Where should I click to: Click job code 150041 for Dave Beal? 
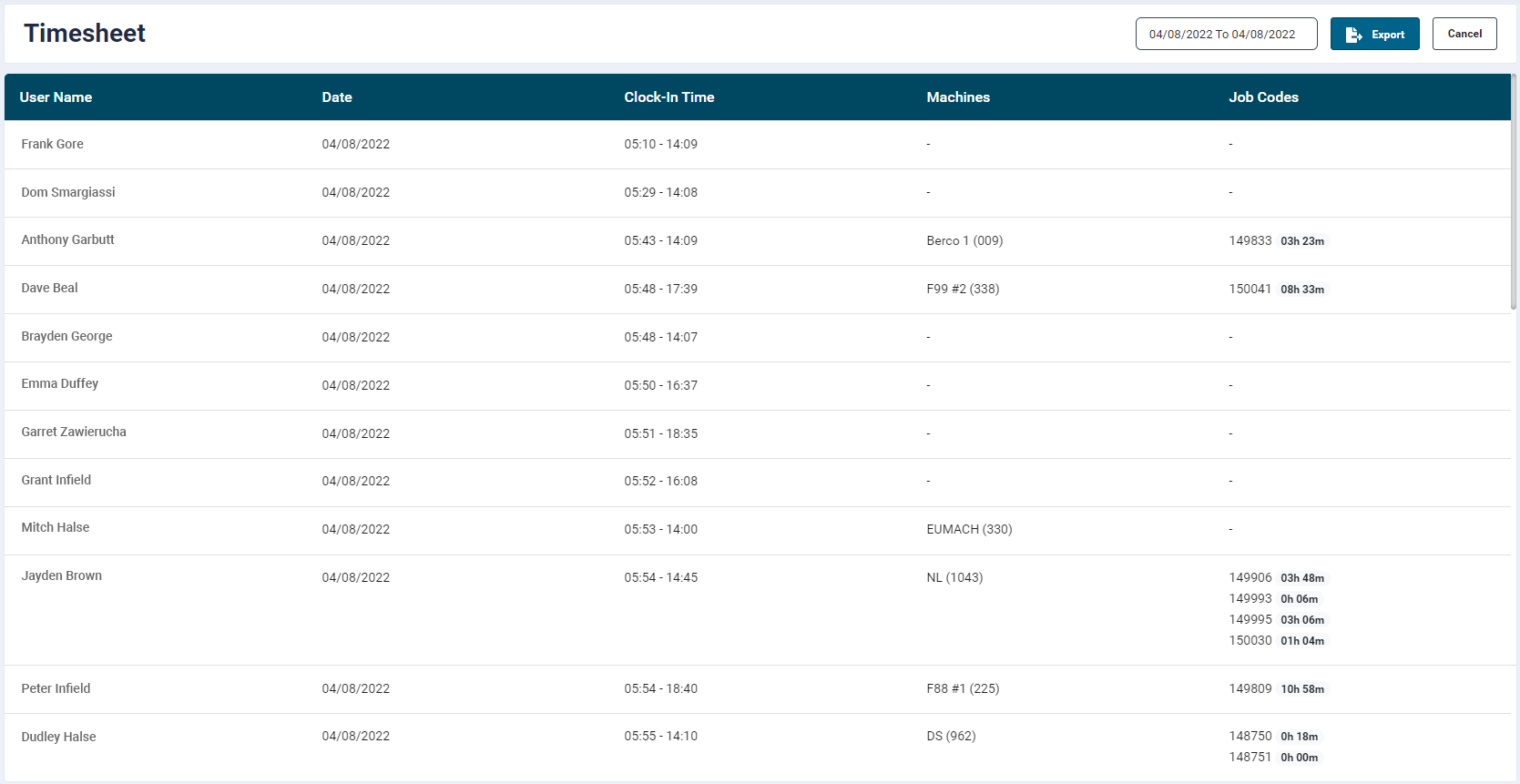pyautogui.click(x=1250, y=289)
